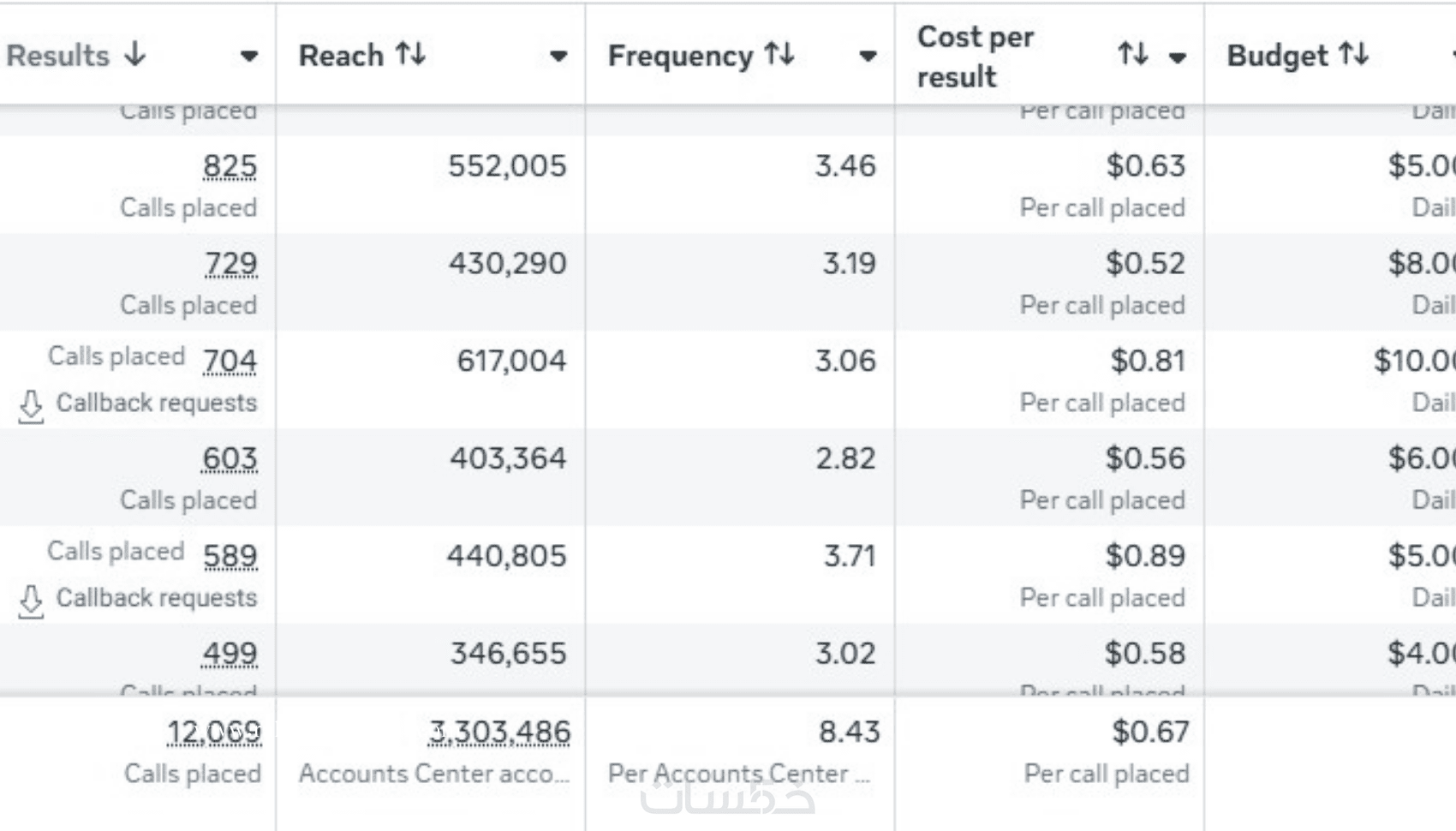Viewport: 1456px width, 831px height.
Task: Select the $0.67 total cost per call
Action: tap(1150, 732)
